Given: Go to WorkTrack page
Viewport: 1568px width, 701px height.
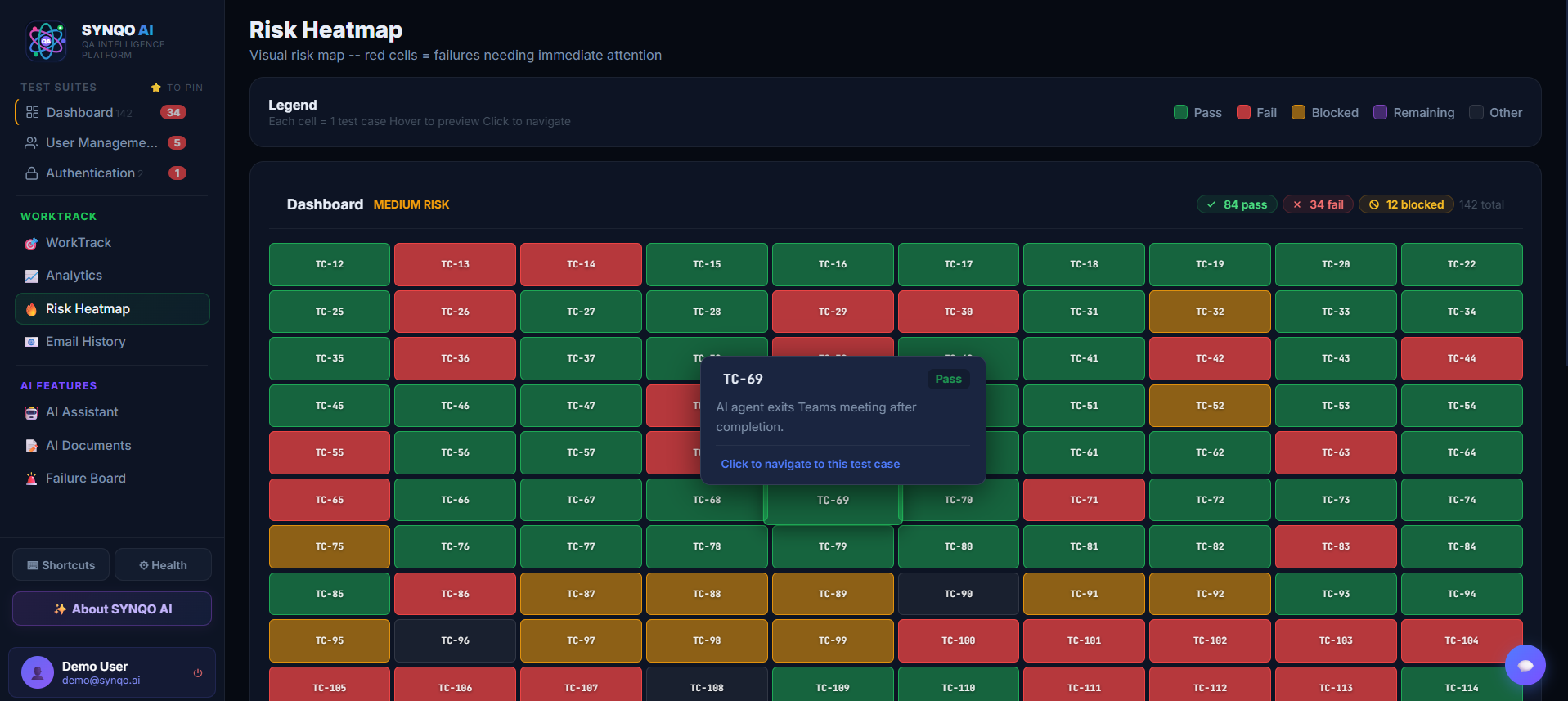Looking at the screenshot, I should coord(112,243).
